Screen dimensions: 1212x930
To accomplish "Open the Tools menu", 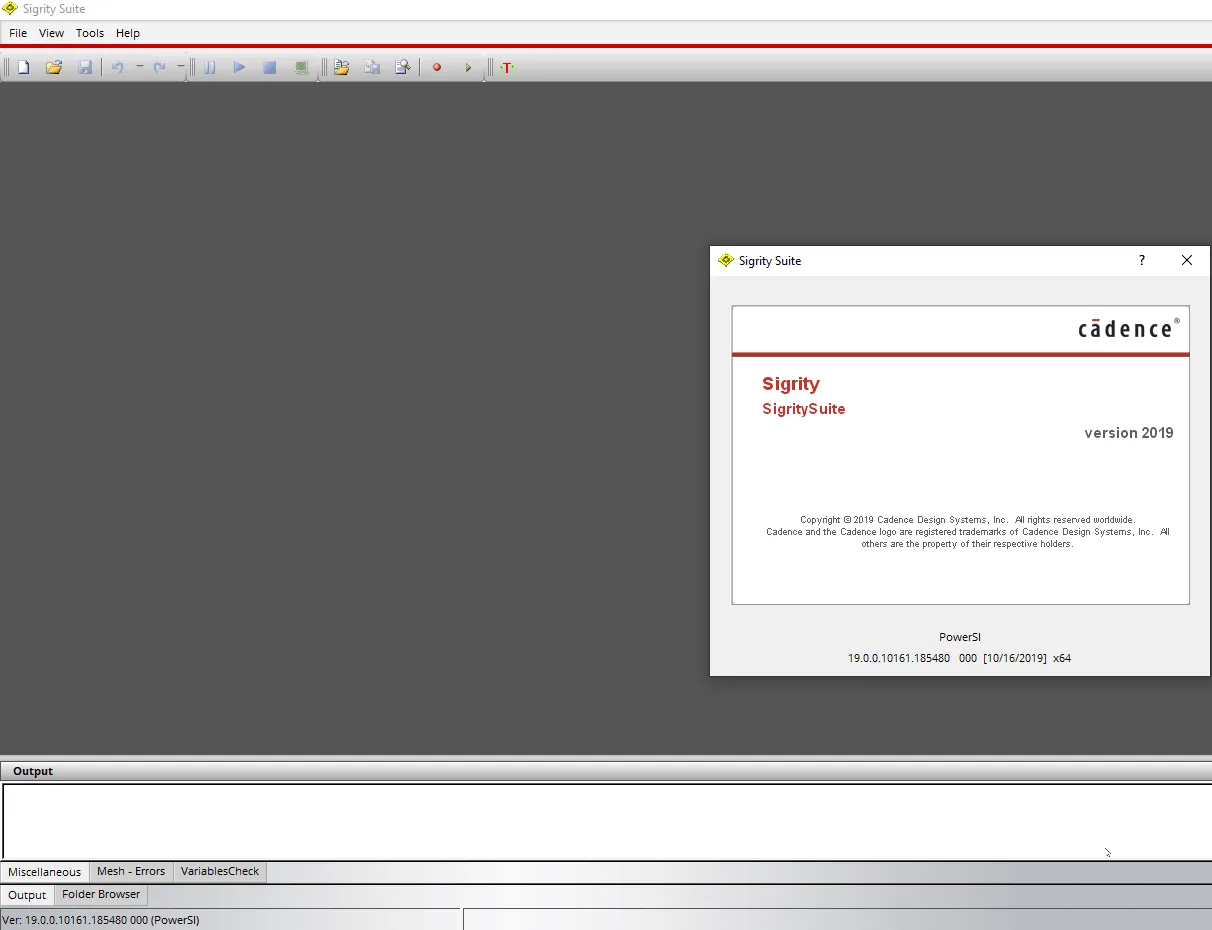I will point(90,33).
